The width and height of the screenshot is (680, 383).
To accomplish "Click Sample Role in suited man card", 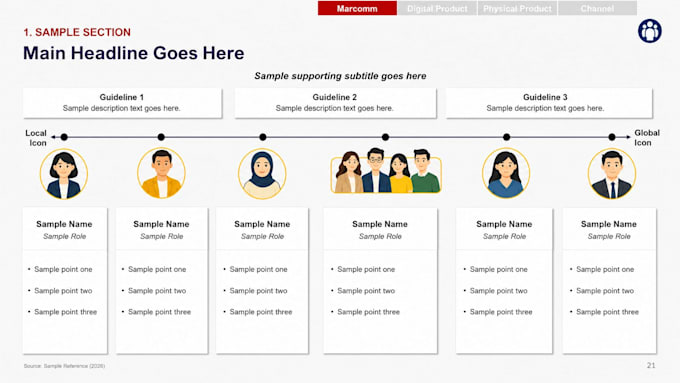I will point(609,236).
